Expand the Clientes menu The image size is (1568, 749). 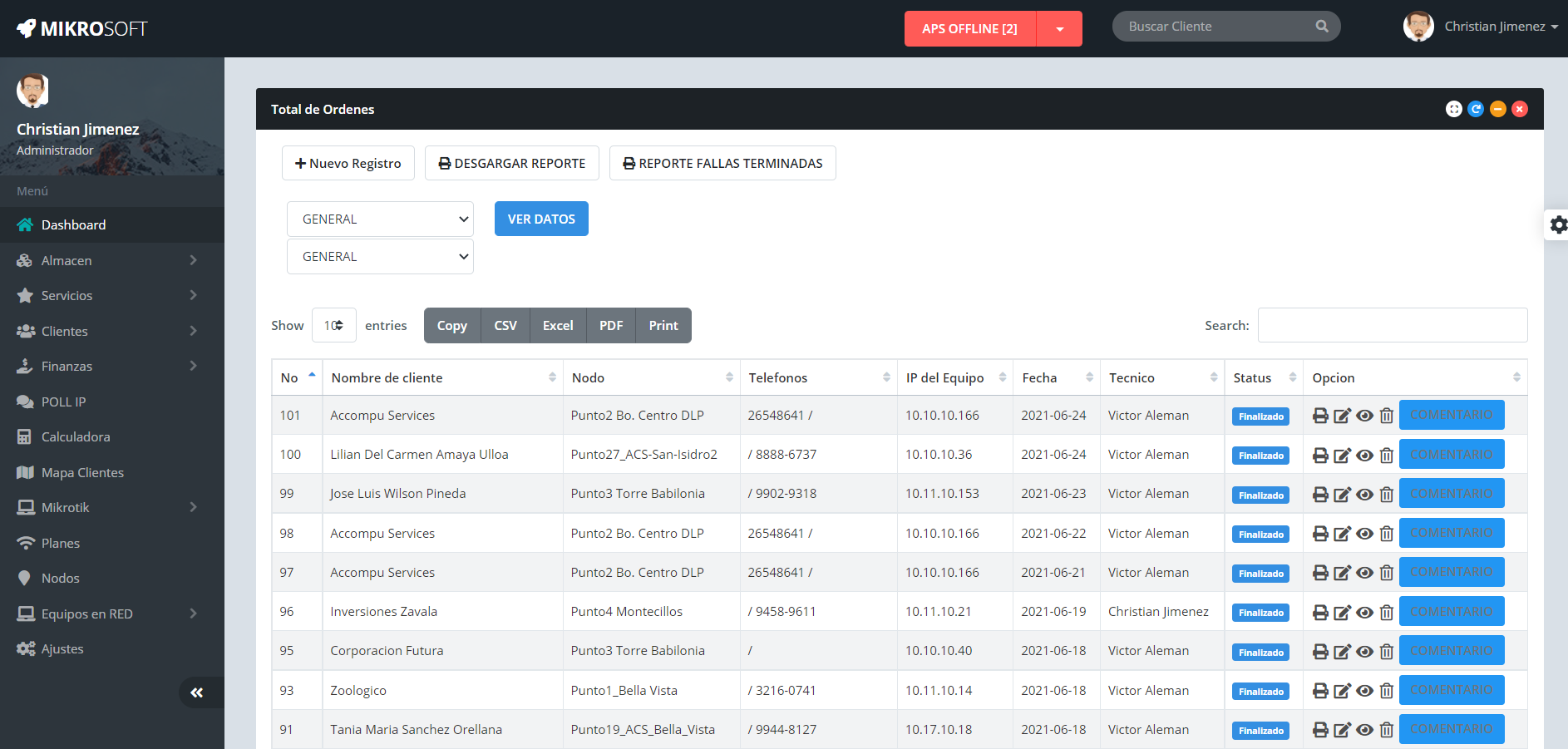[111, 331]
